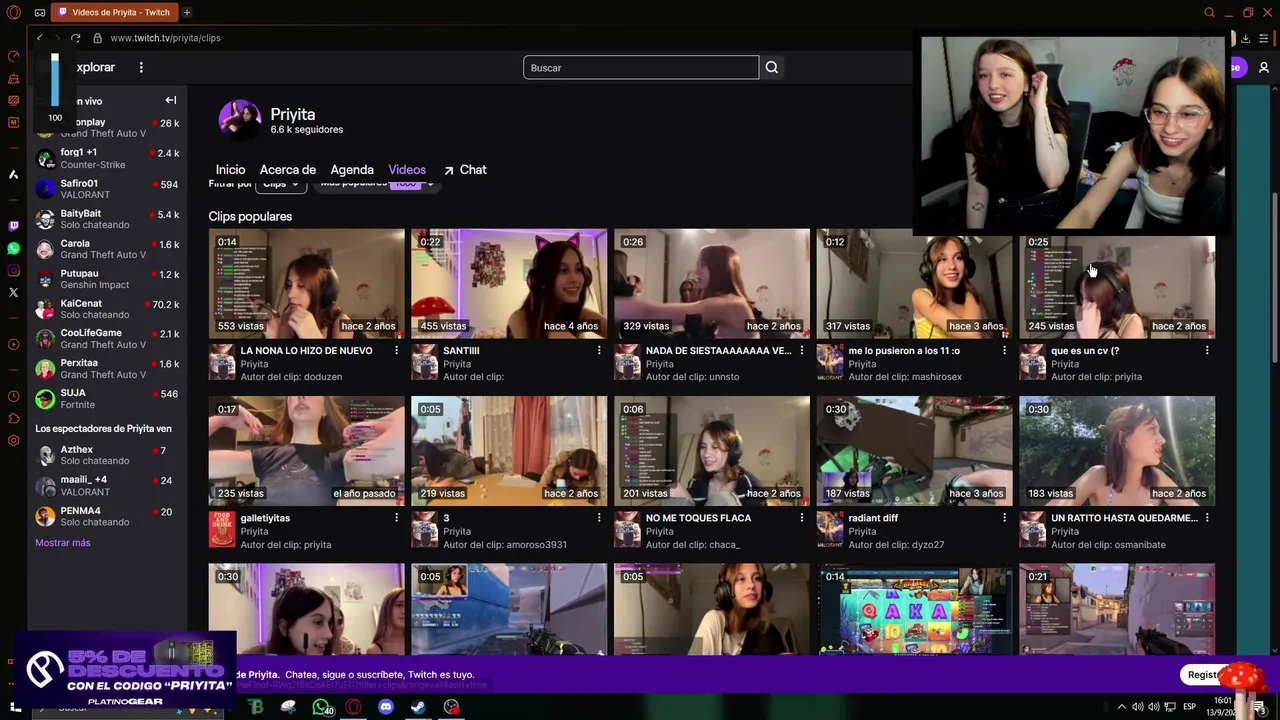Open options for NO ME TOQUES FLACA clip
This screenshot has width=1280, height=720.
click(x=801, y=518)
